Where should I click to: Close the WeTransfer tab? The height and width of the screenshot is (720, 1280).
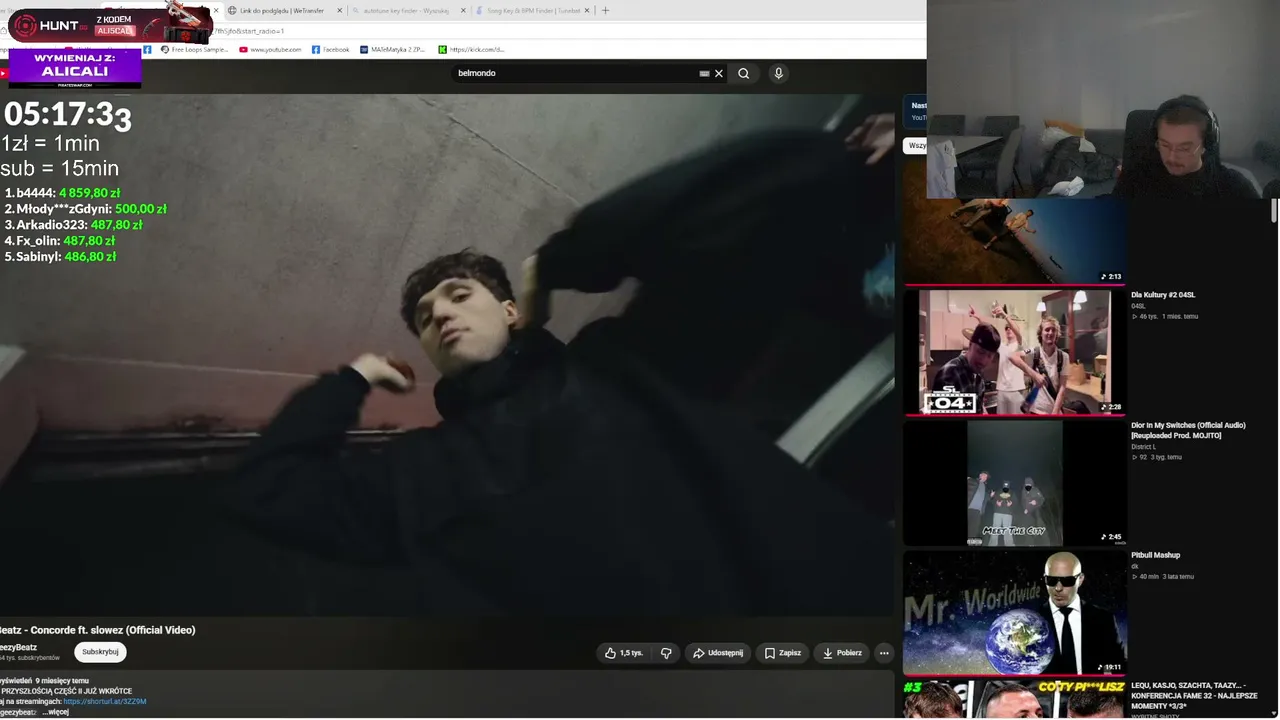click(x=339, y=10)
